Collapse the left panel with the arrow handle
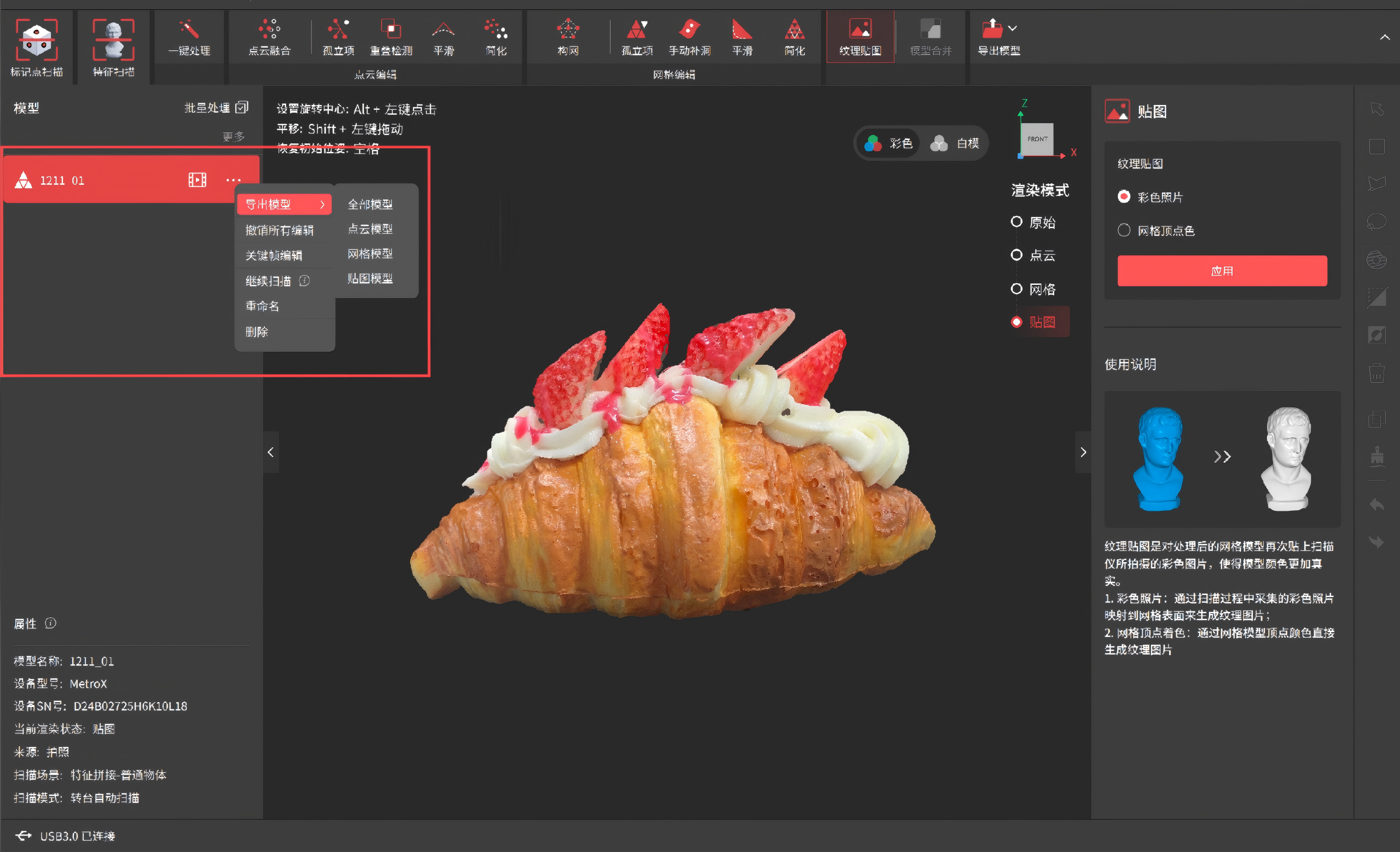 pos(270,452)
